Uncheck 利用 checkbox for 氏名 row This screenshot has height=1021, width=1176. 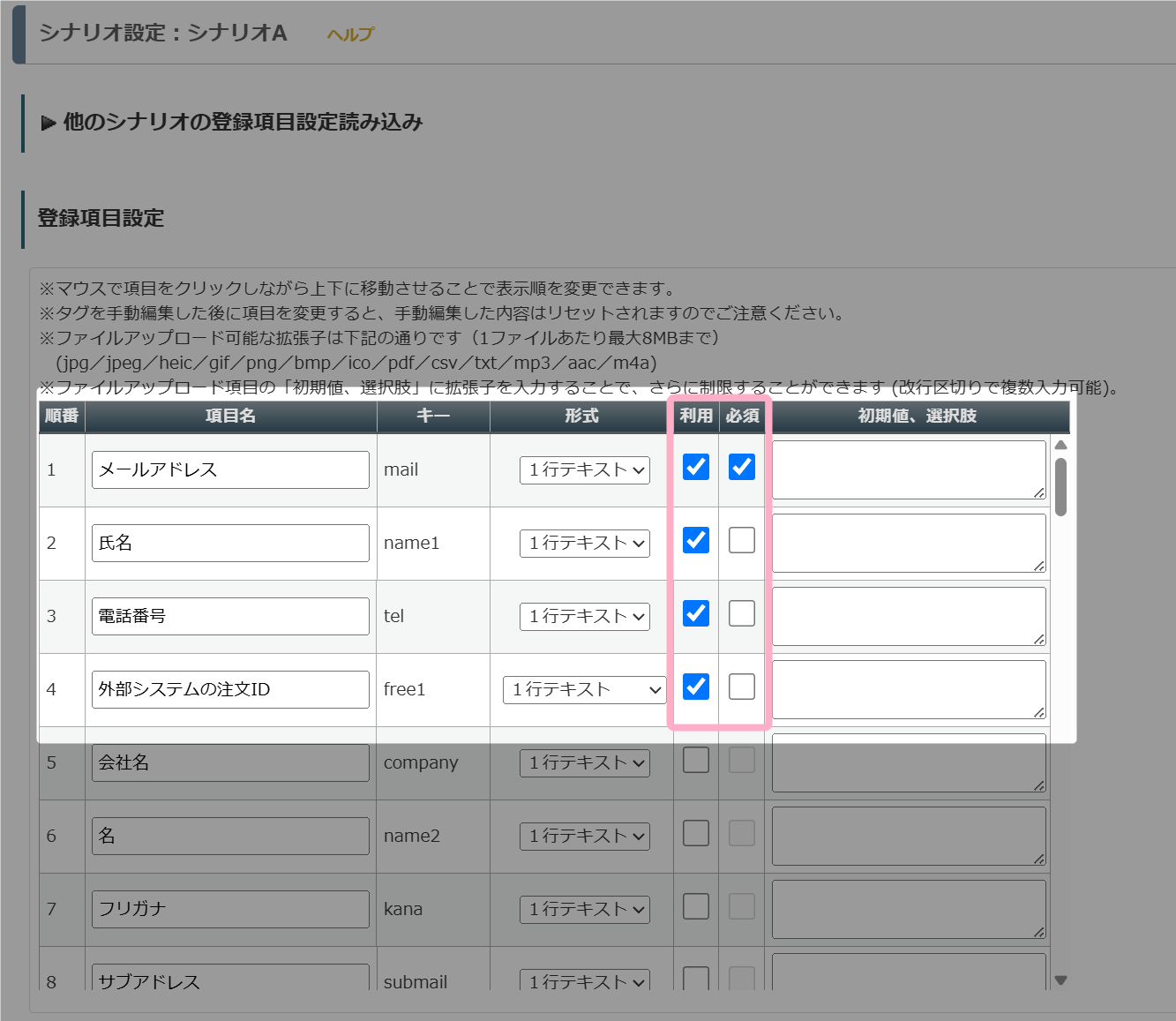click(696, 540)
